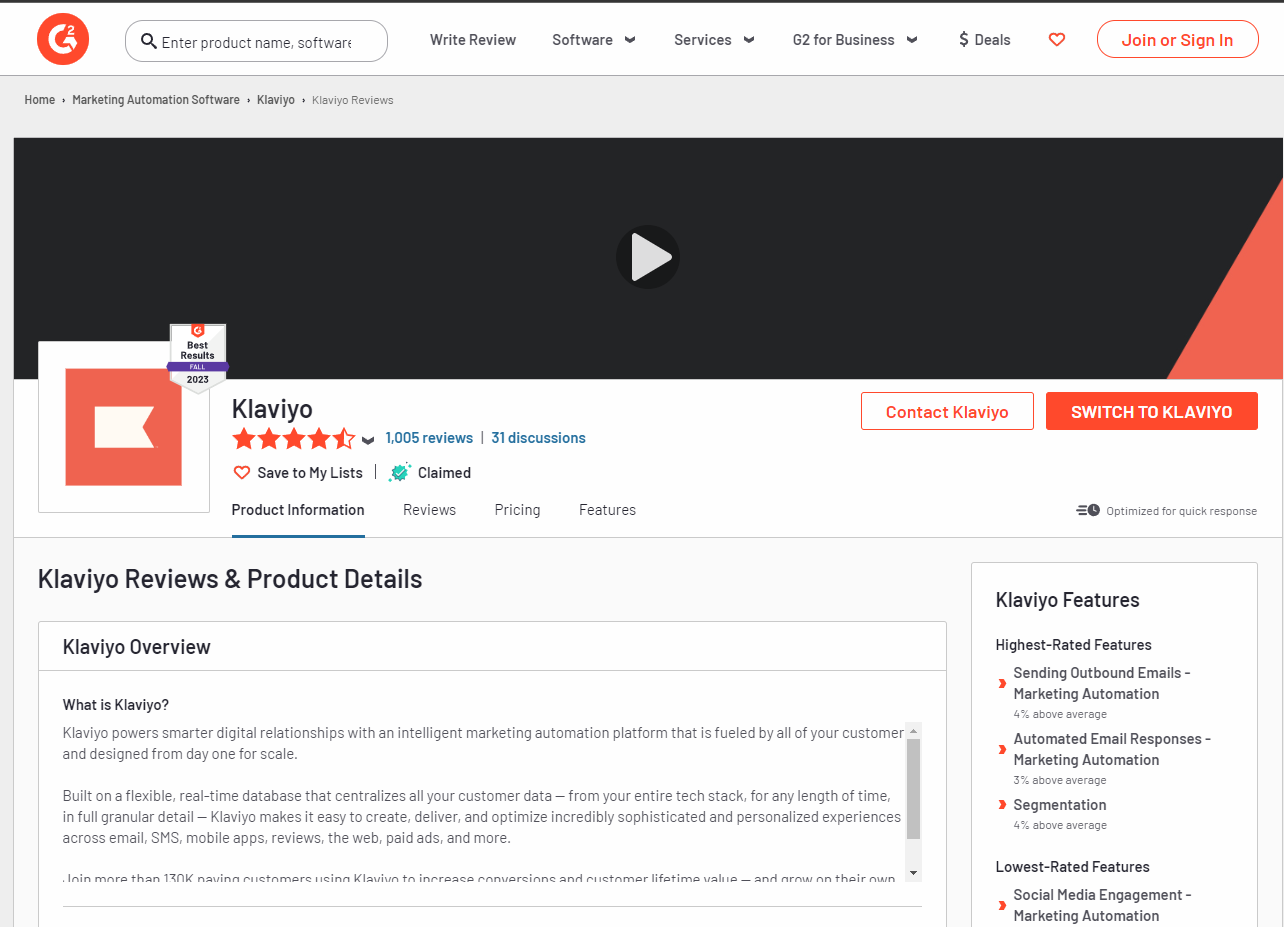This screenshot has height=927, width=1284.
Task: Expand the rating breakdown chevron
Action: coord(368,440)
